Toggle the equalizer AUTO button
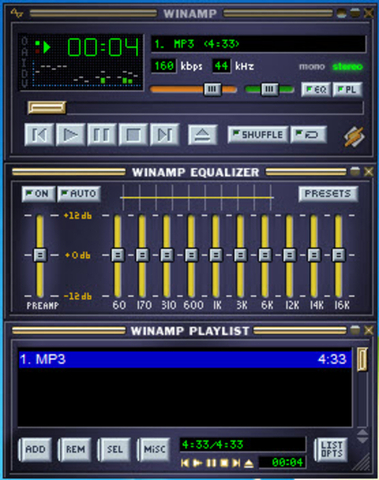 click(x=79, y=194)
